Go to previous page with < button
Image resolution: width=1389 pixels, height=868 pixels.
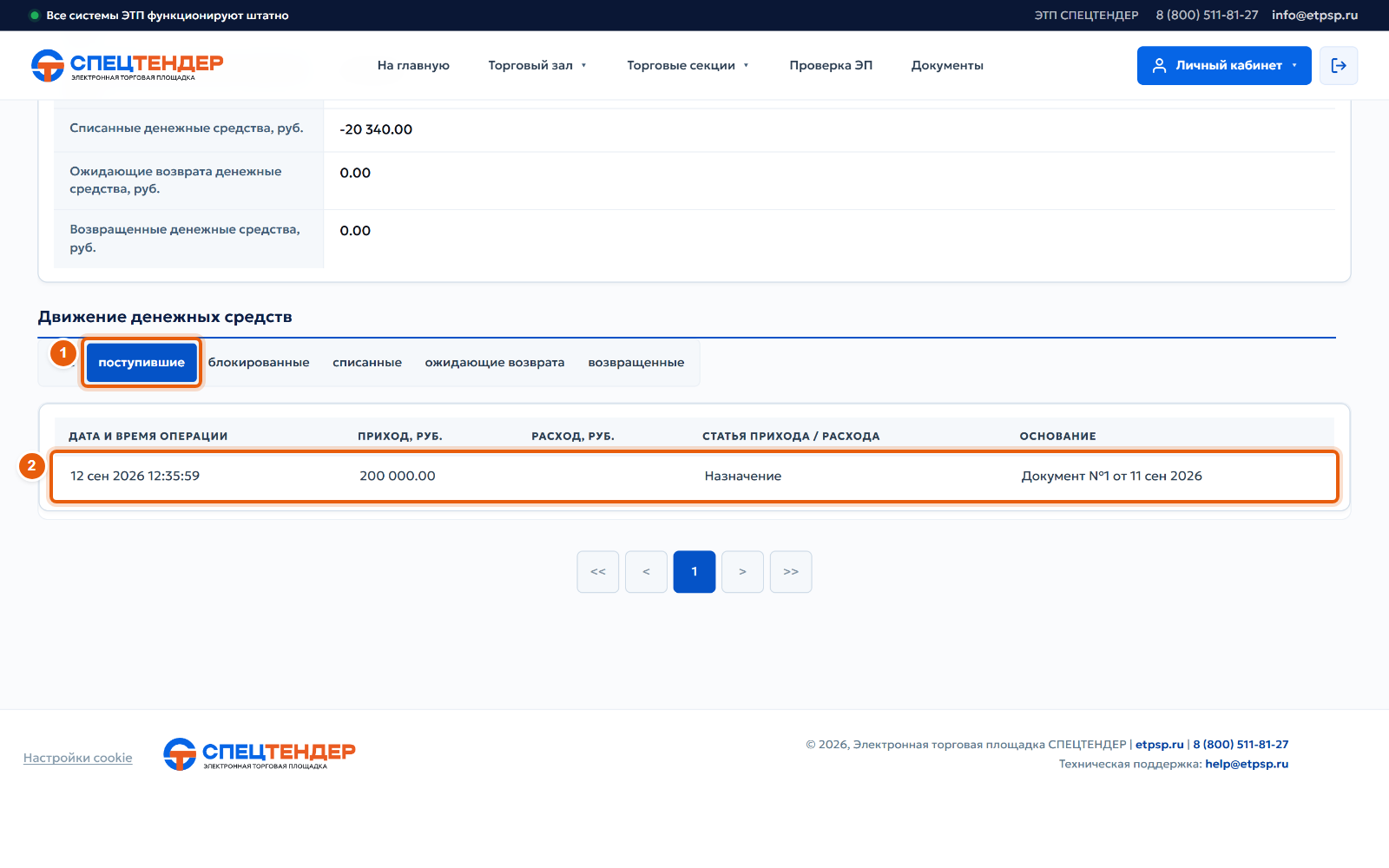click(646, 572)
